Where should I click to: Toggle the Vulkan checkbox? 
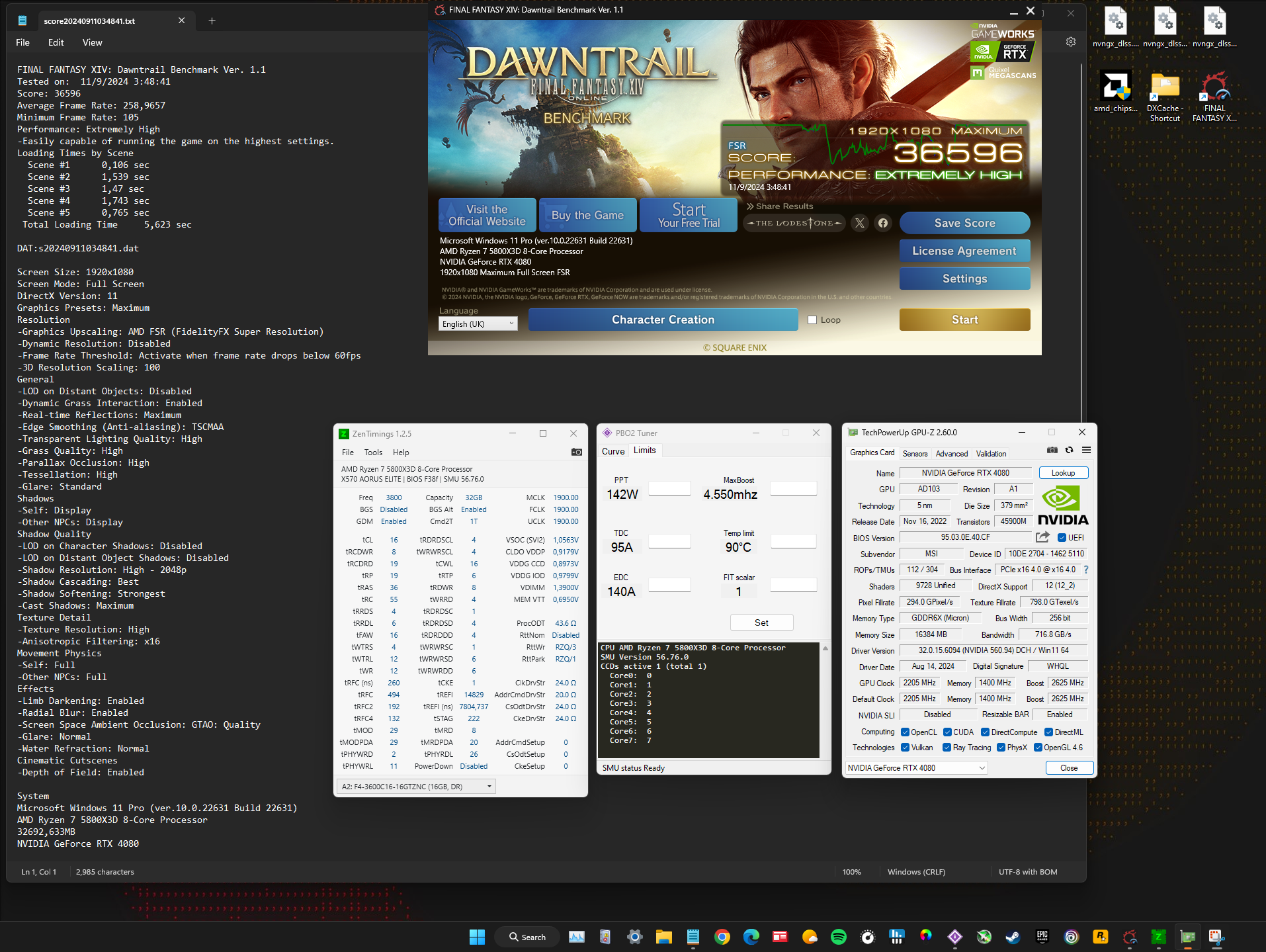(905, 748)
